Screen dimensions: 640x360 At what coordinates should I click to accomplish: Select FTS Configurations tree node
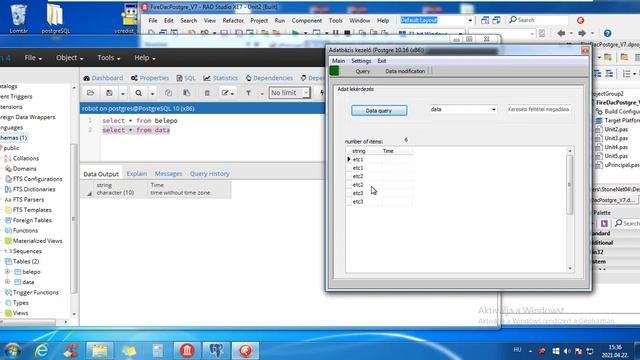tap(37, 179)
